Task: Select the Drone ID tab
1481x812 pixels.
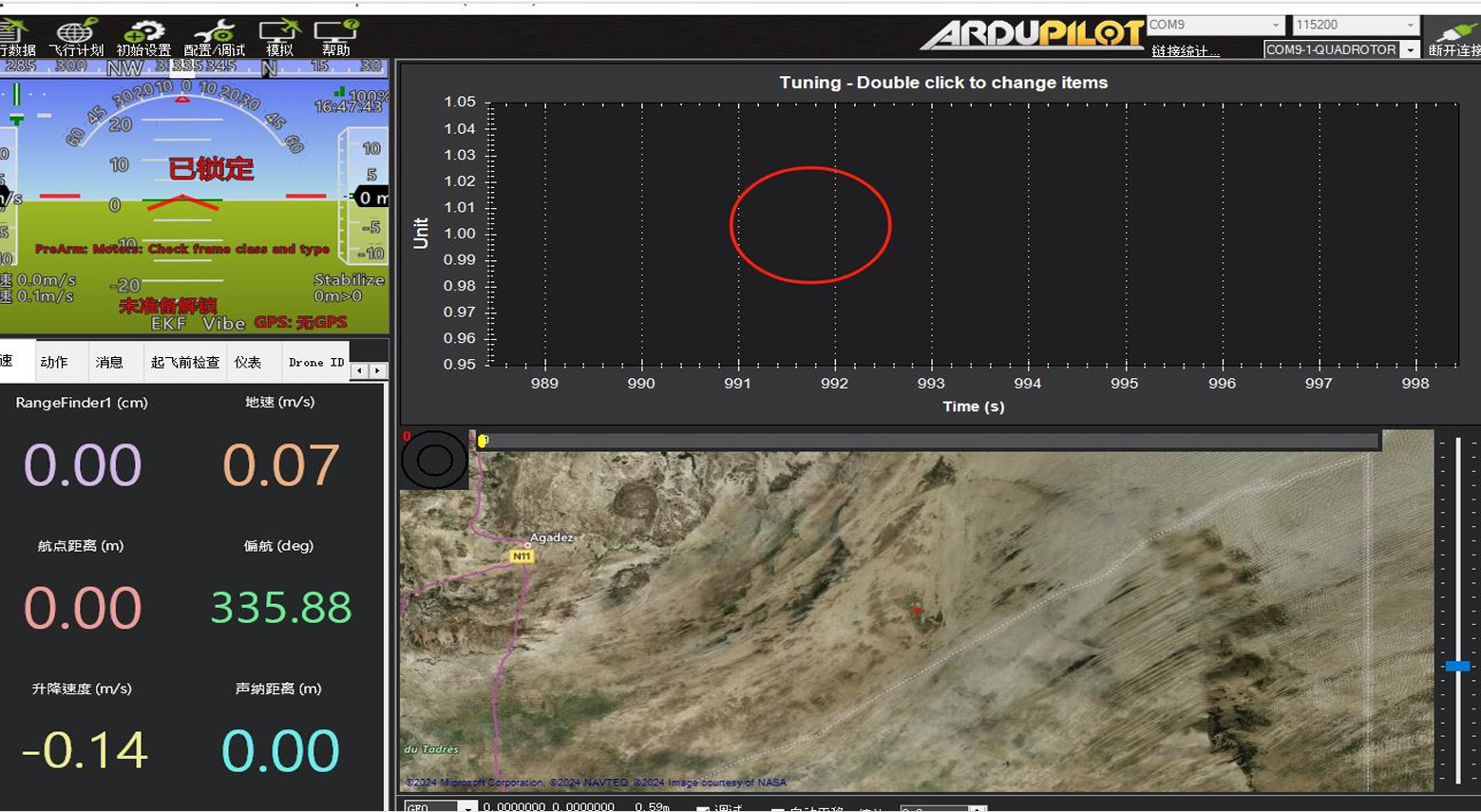Action: pyautogui.click(x=315, y=363)
